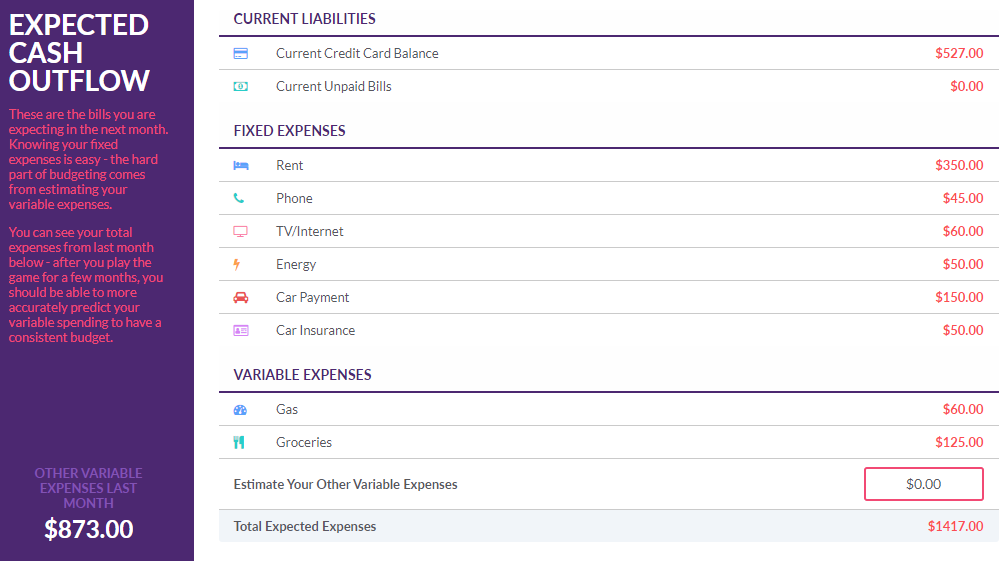Viewport: 1006px width, 561px height.
Task: Click the Variable Expenses section heading
Action: click(x=302, y=375)
